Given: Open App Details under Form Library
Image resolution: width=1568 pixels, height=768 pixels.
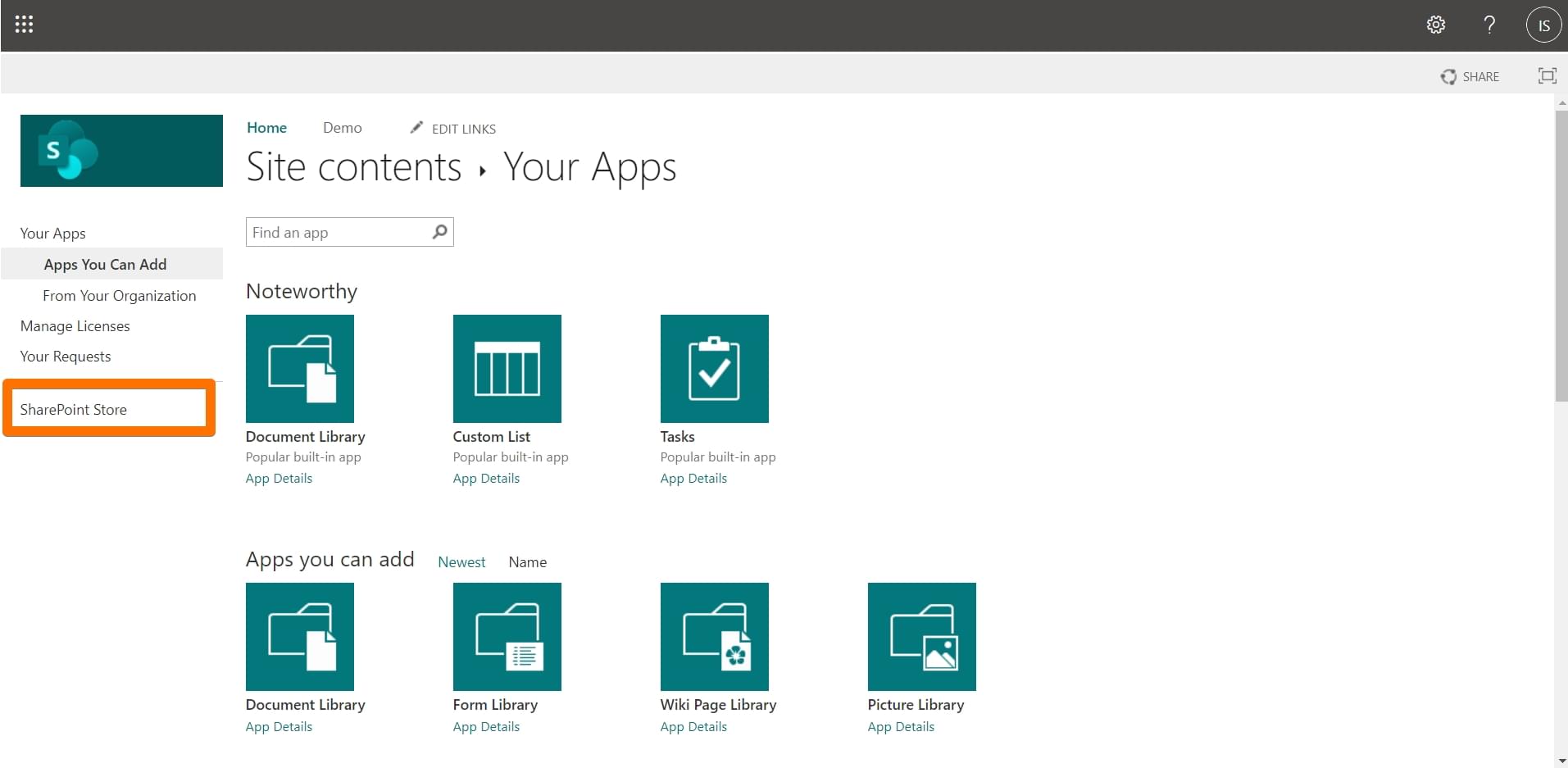Looking at the screenshot, I should (x=486, y=727).
